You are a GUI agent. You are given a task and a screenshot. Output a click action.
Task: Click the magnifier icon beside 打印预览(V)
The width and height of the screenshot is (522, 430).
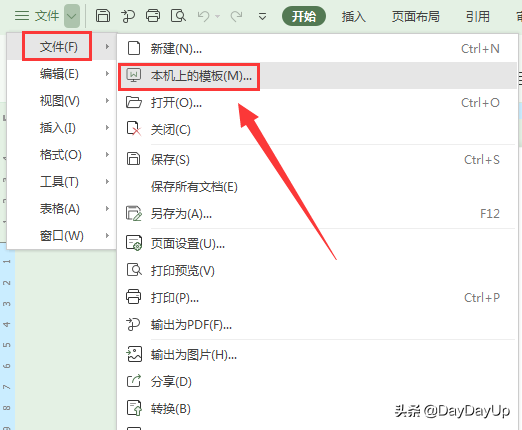coord(134,270)
